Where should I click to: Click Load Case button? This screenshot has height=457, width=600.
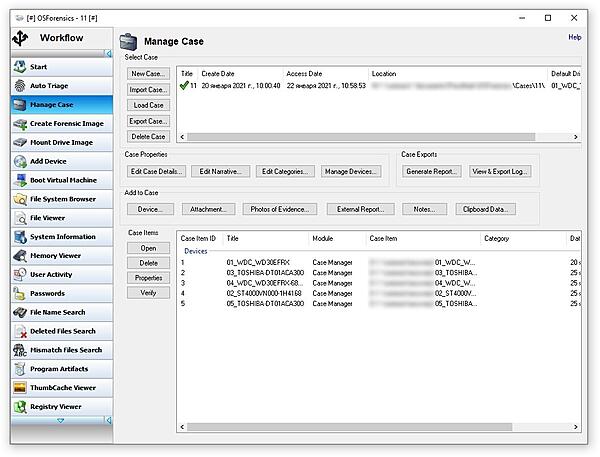click(148, 105)
